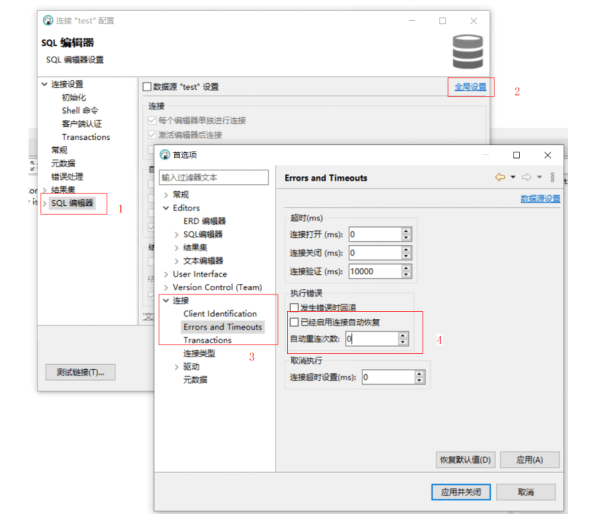Select Transactions in connection settings tree

(x=86, y=137)
